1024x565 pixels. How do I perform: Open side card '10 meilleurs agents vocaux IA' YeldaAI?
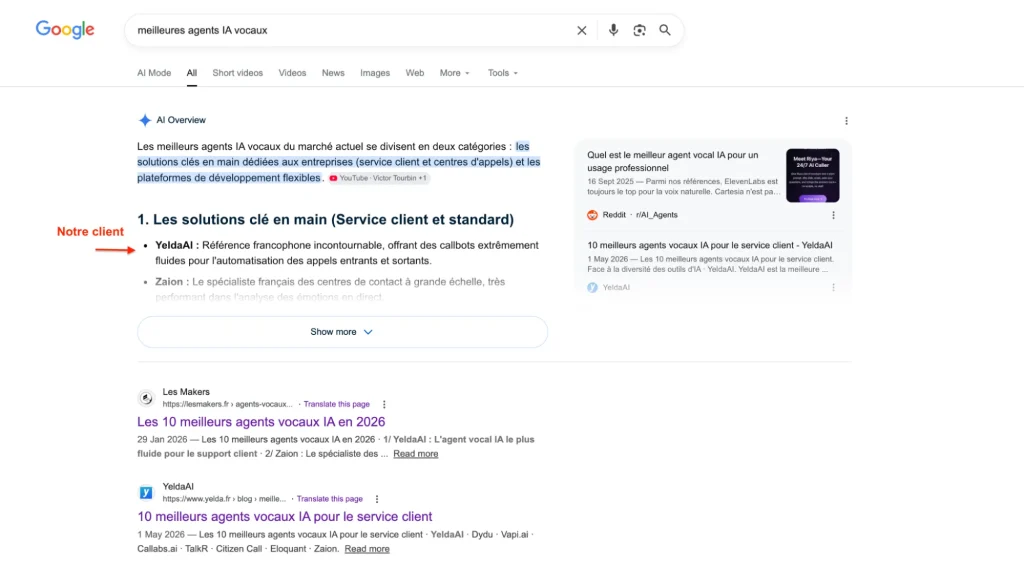710,246
